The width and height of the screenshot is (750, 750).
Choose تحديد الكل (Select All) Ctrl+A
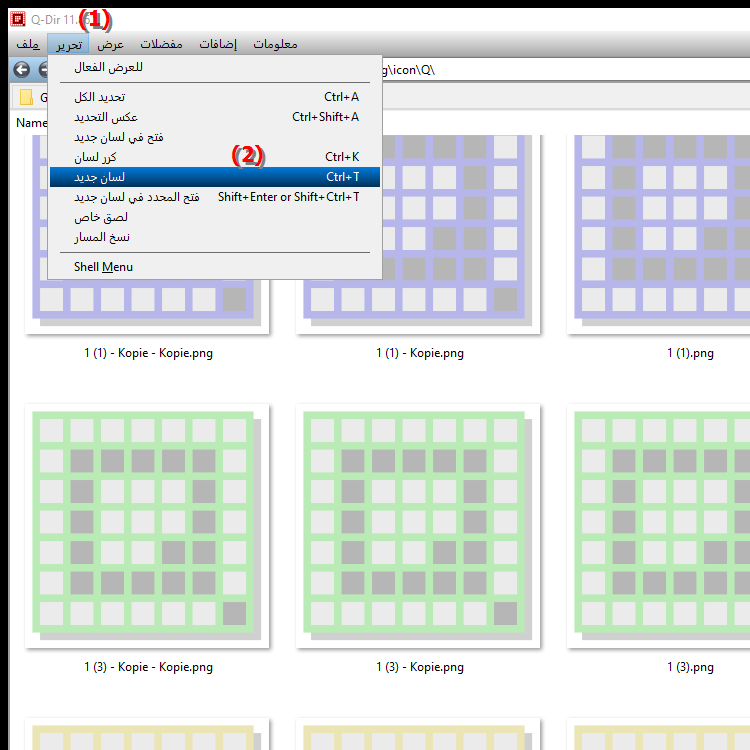click(x=215, y=97)
